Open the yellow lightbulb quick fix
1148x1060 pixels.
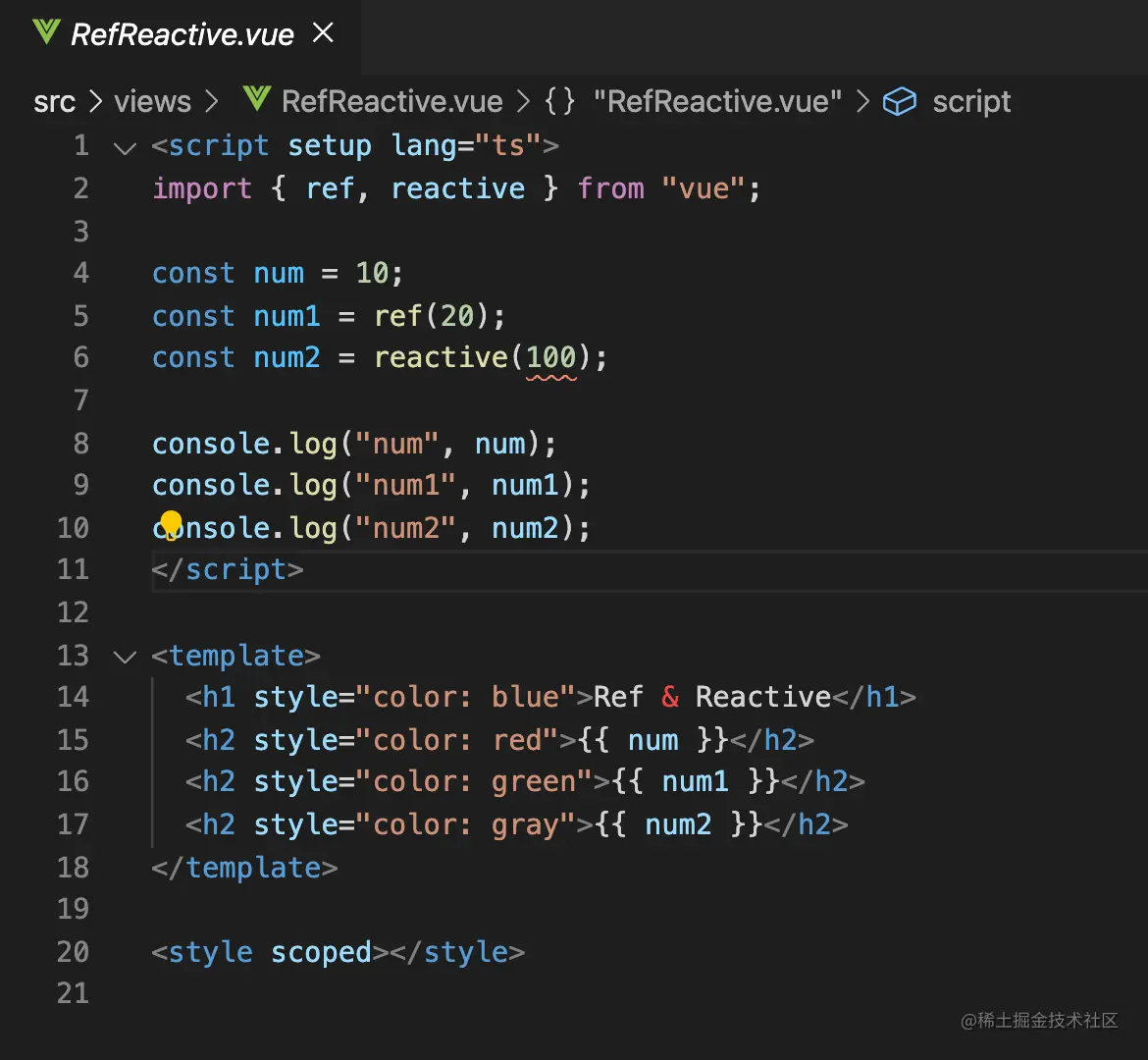pos(171,524)
